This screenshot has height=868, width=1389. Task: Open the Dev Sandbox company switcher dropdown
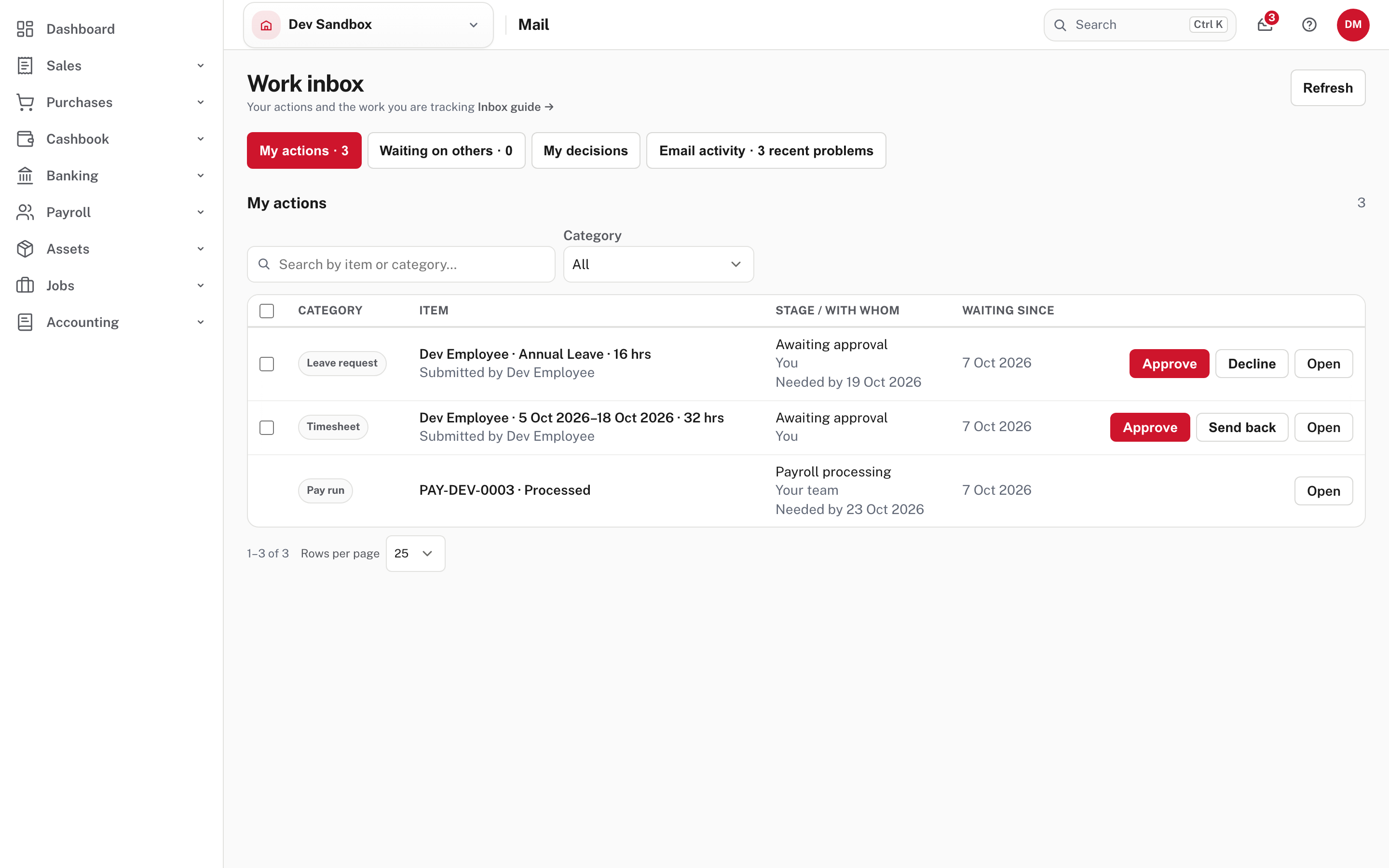tap(368, 25)
